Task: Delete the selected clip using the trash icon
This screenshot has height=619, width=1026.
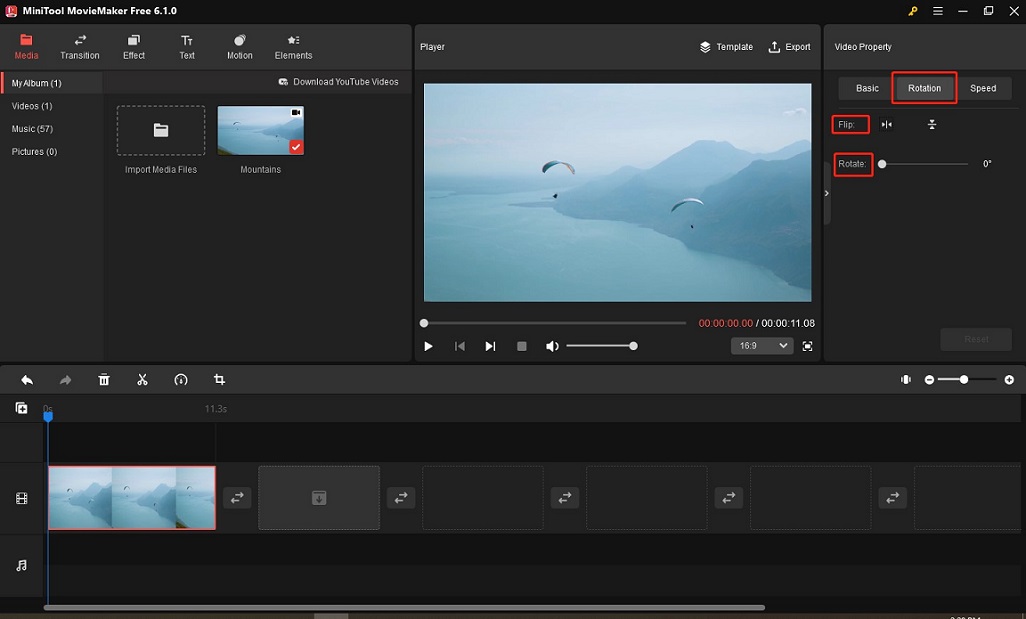Action: (104, 380)
